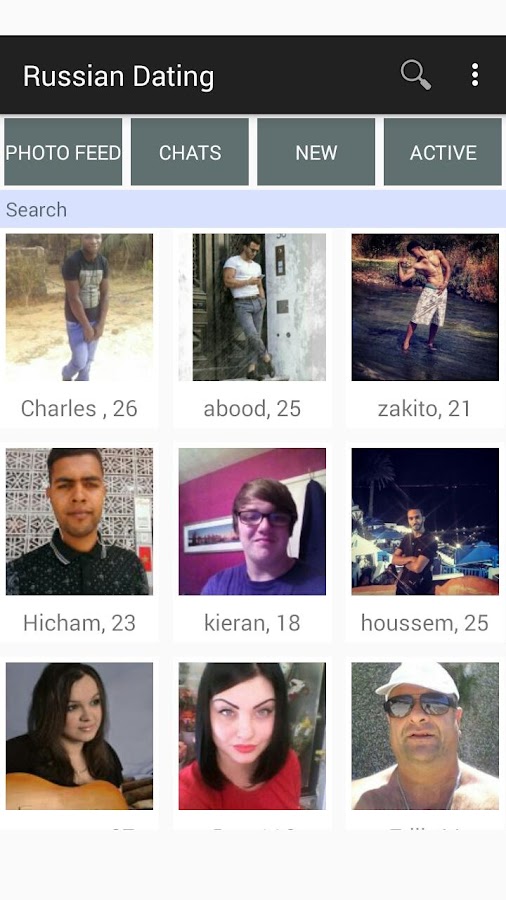Tap kieran's profile picture
The image size is (506, 900).
click(x=252, y=521)
